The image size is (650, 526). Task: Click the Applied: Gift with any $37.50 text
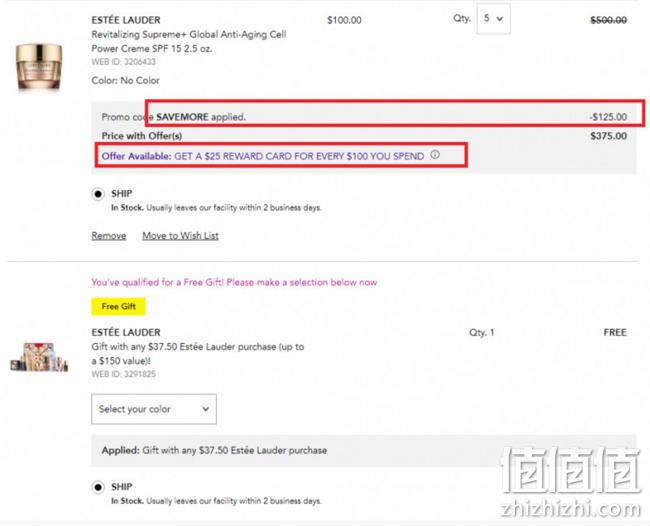click(x=214, y=450)
